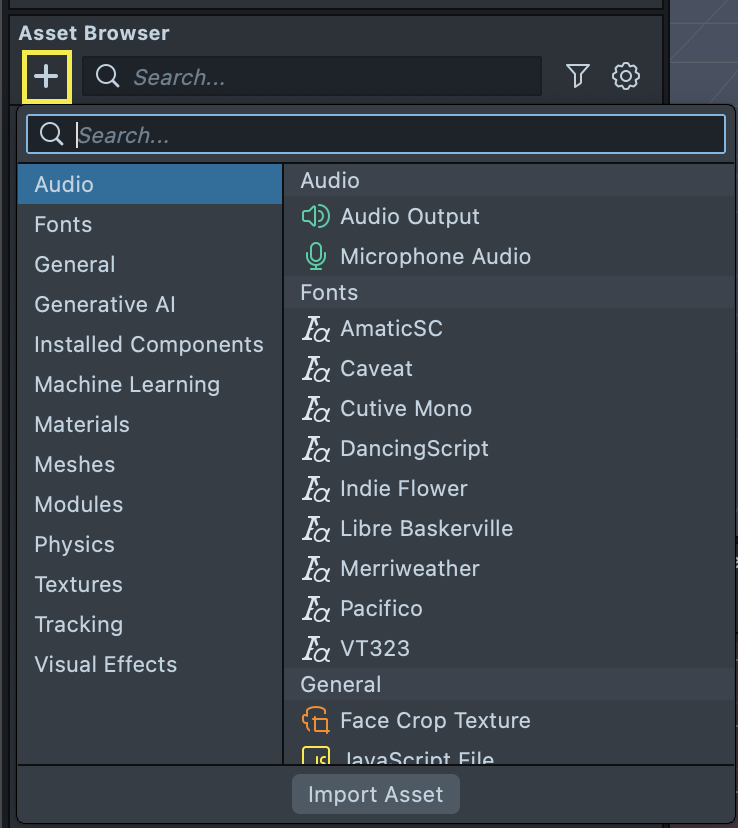Click the plus add asset icon
The image size is (738, 828).
(46, 77)
